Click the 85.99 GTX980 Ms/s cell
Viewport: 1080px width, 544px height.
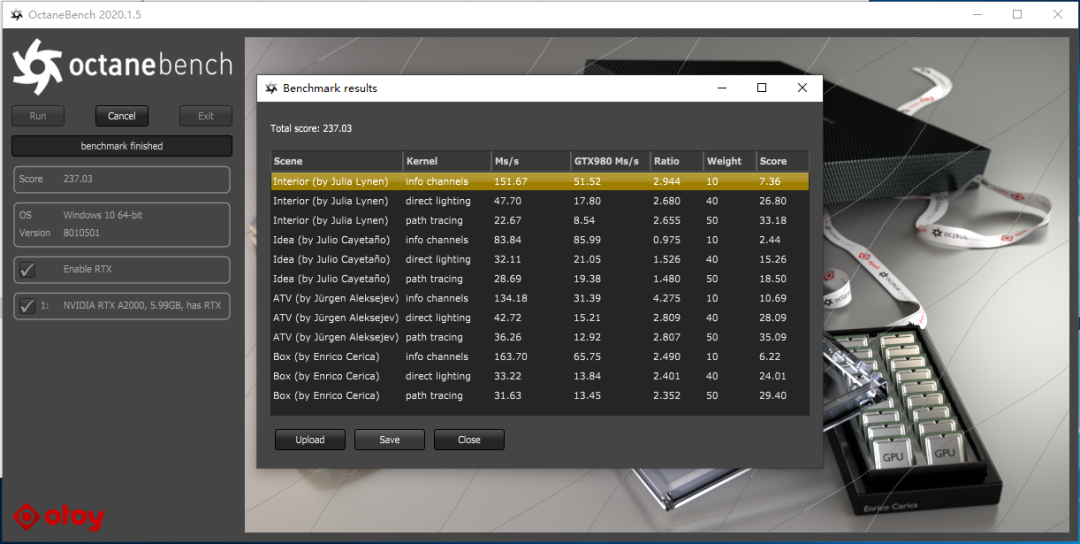588,240
